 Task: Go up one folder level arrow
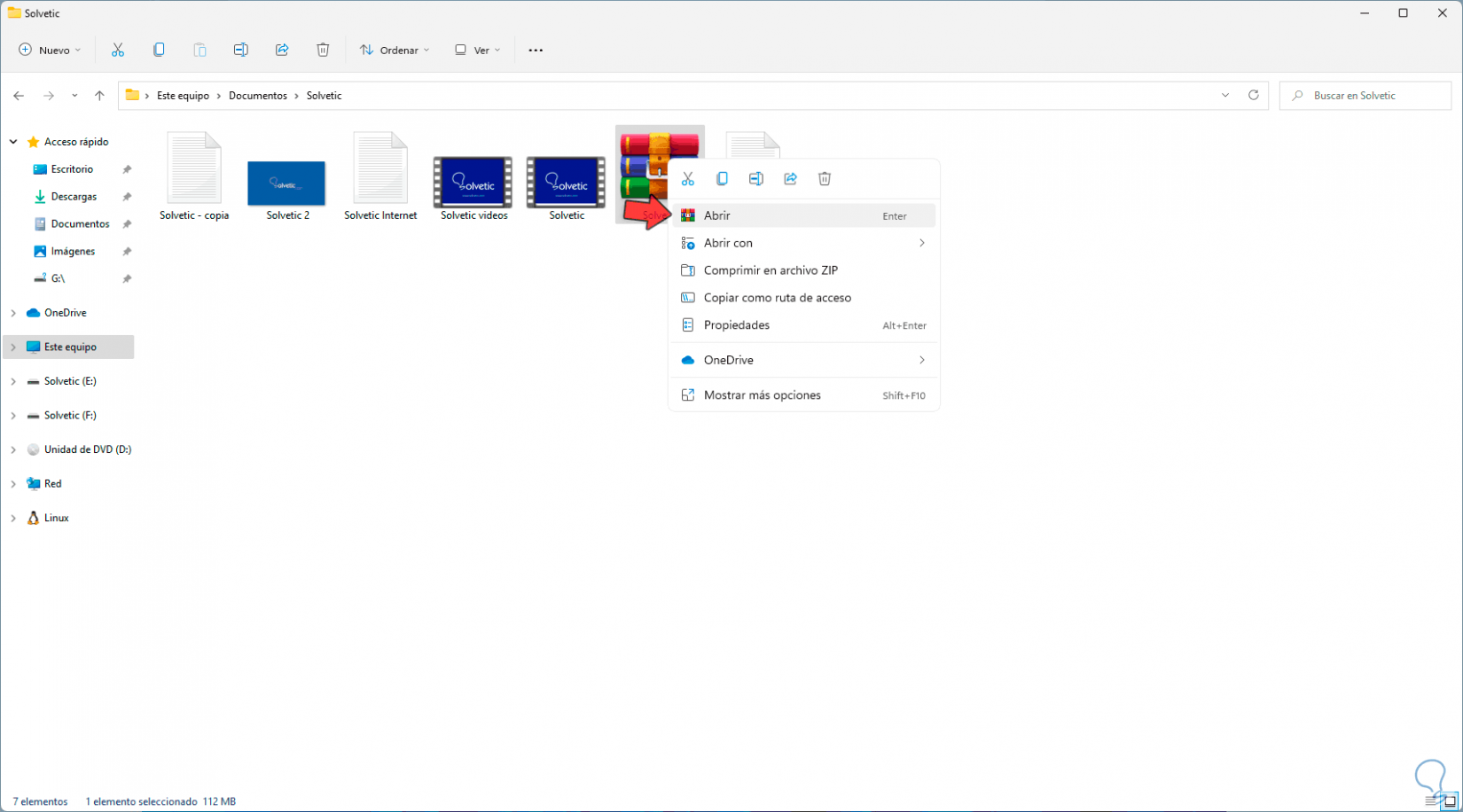tap(99, 96)
